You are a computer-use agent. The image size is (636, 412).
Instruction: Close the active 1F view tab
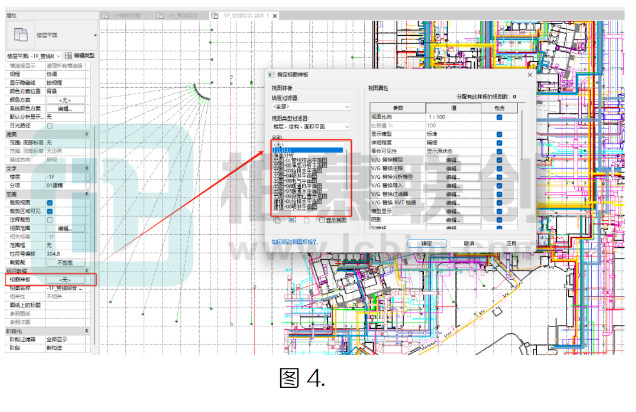point(275,16)
